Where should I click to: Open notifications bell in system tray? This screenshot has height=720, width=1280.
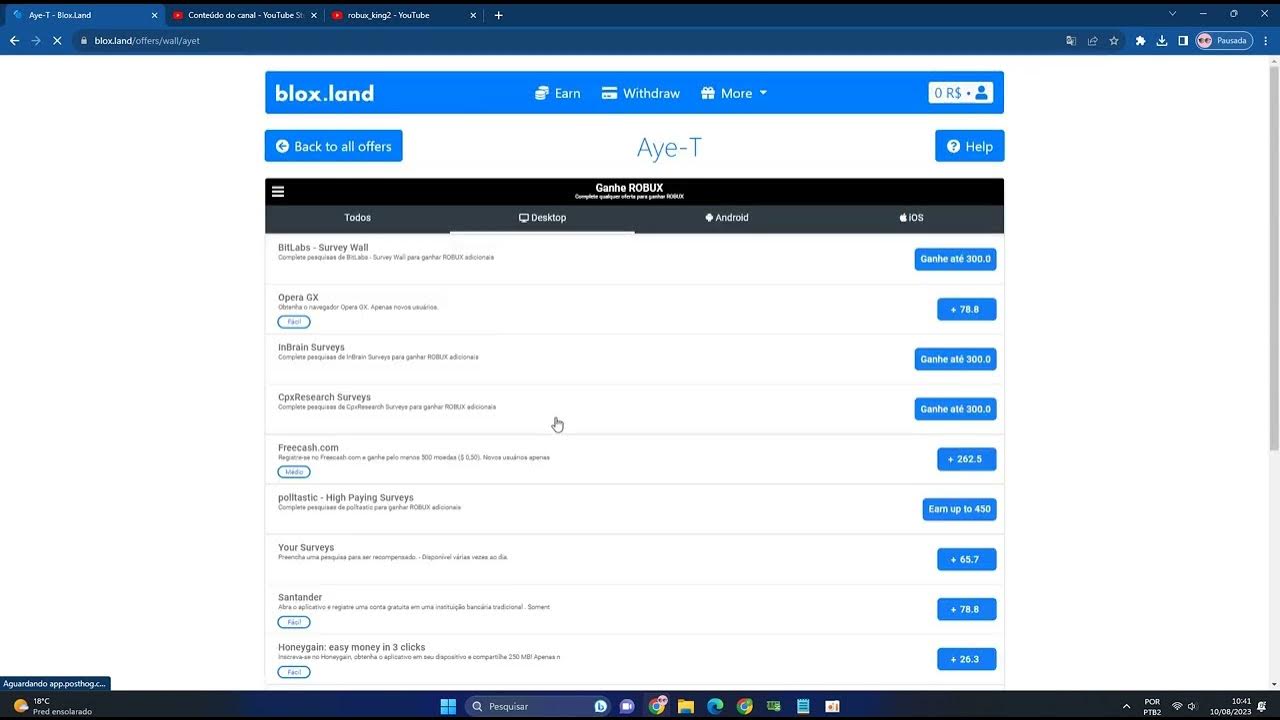click(1262, 706)
